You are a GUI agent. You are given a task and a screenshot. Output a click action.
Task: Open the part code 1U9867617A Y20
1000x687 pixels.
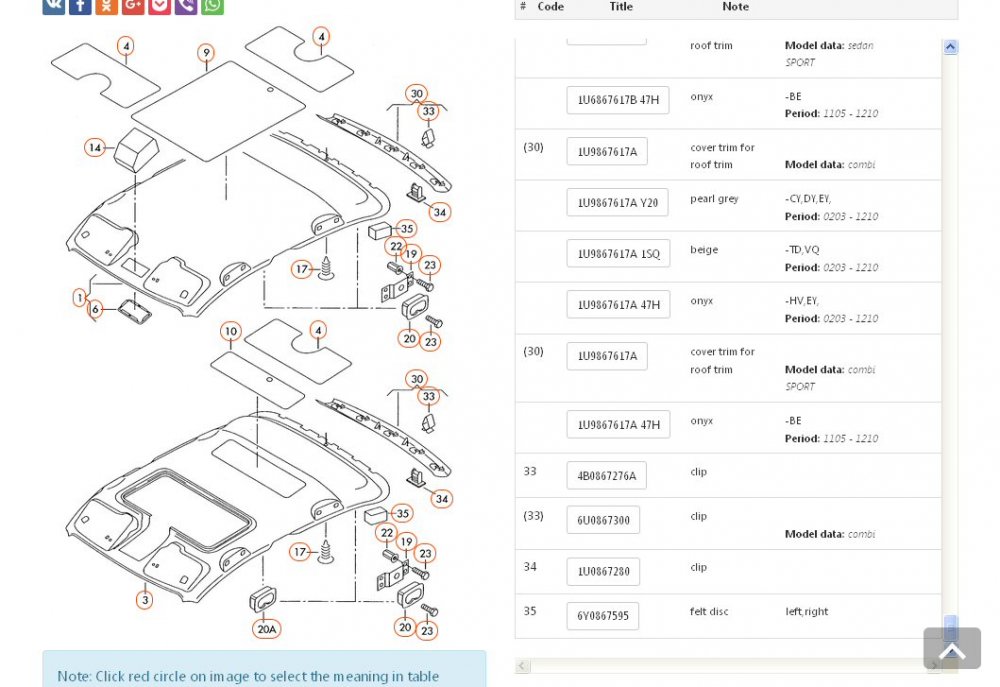click(617, 203)
